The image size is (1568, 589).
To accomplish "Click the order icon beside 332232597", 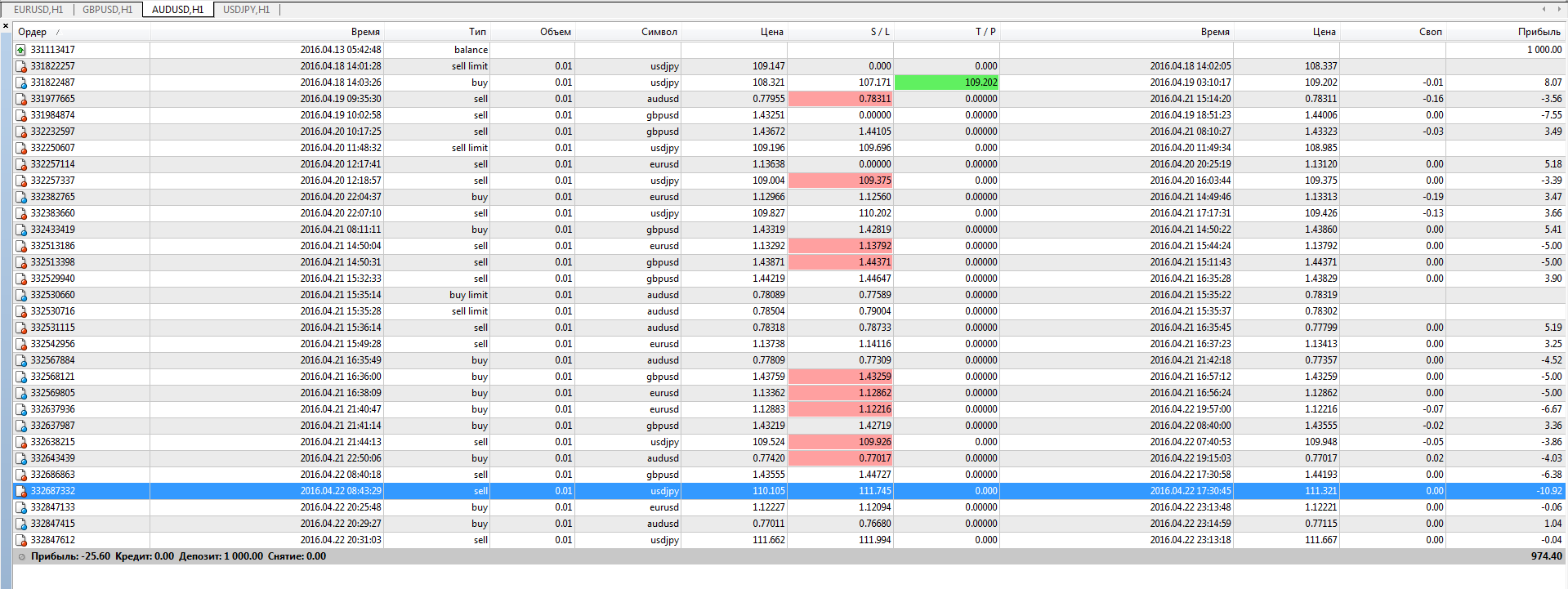I will [21, 132].
